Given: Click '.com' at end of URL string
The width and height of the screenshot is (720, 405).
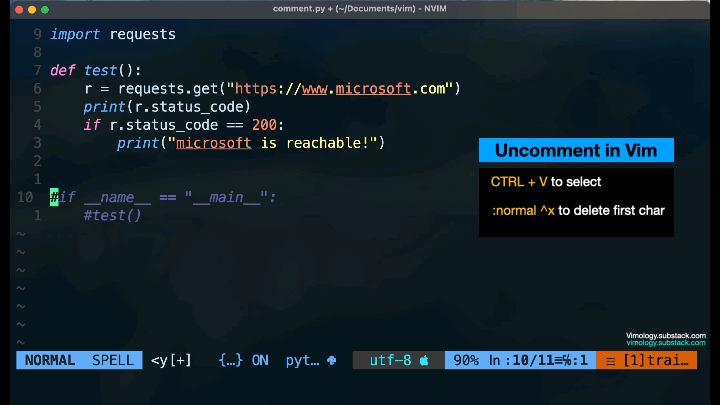Looking at the screenshot, I should [x=428, y=89].
